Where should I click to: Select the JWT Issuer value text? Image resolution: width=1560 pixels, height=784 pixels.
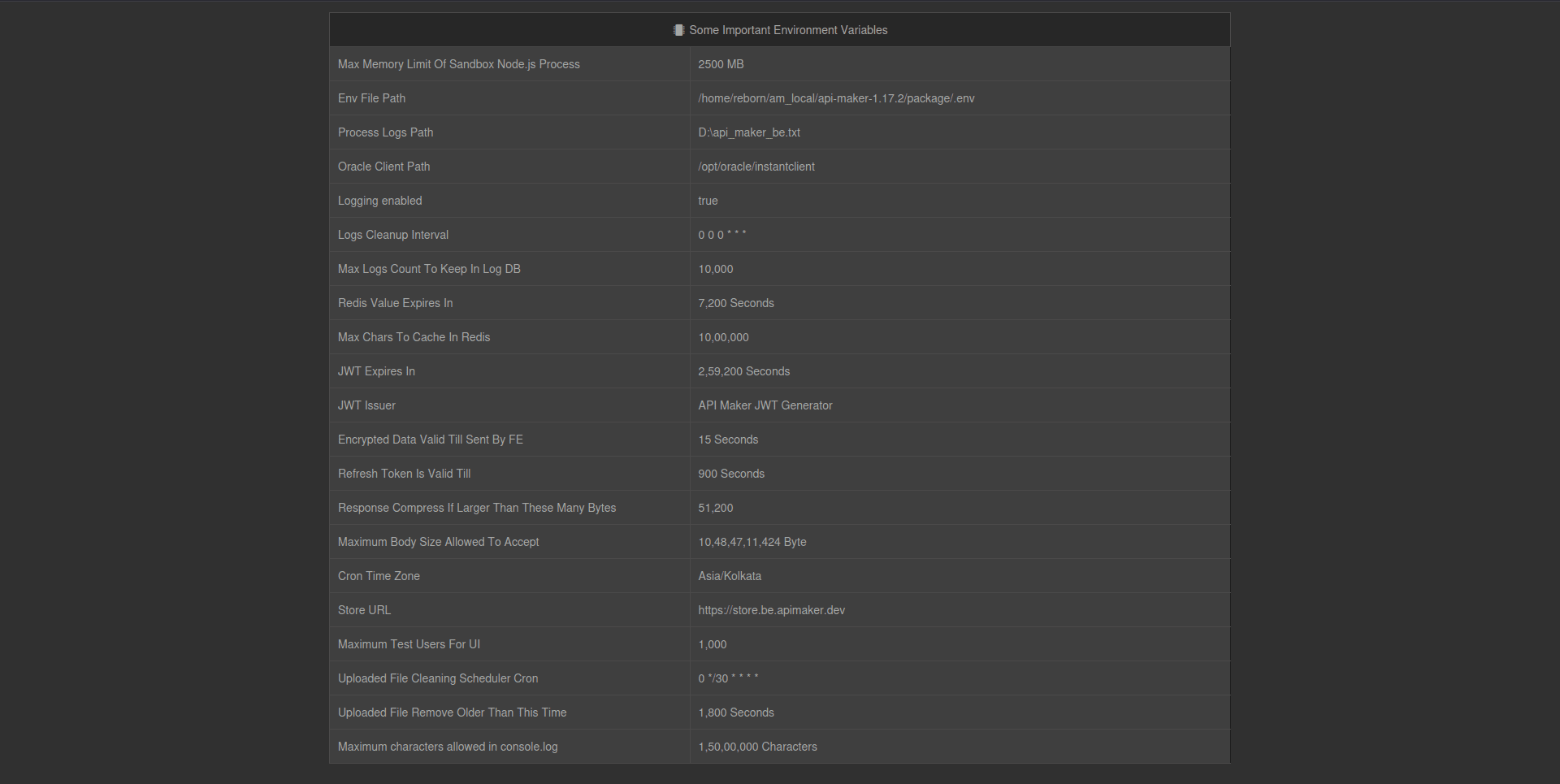coord(765,405)
